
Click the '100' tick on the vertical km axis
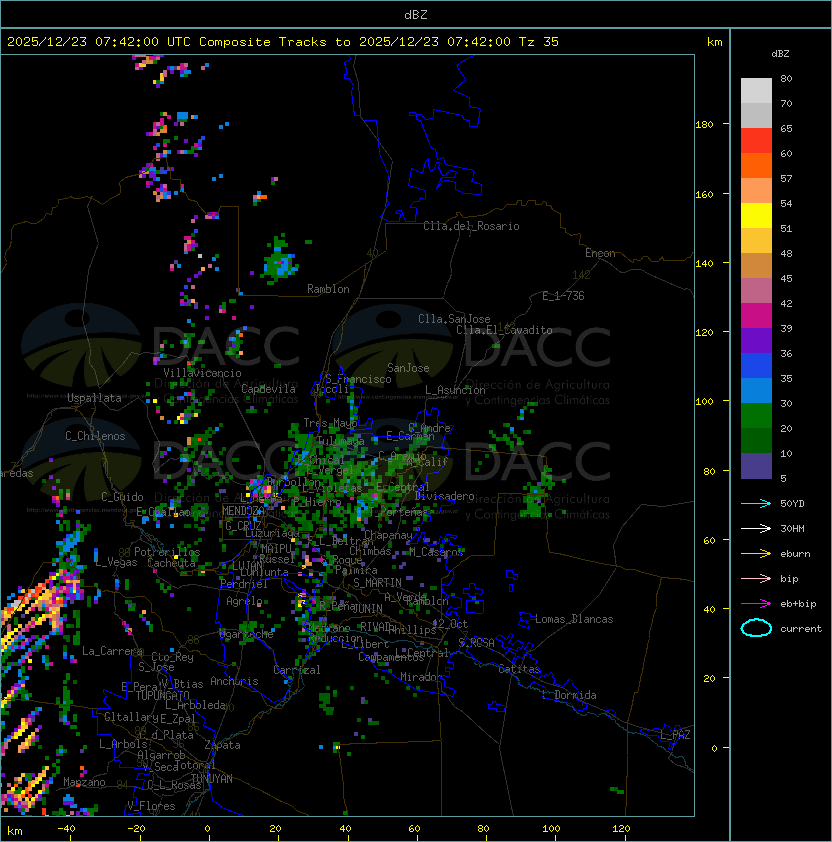pyautogui.click(x=704, y=402)
